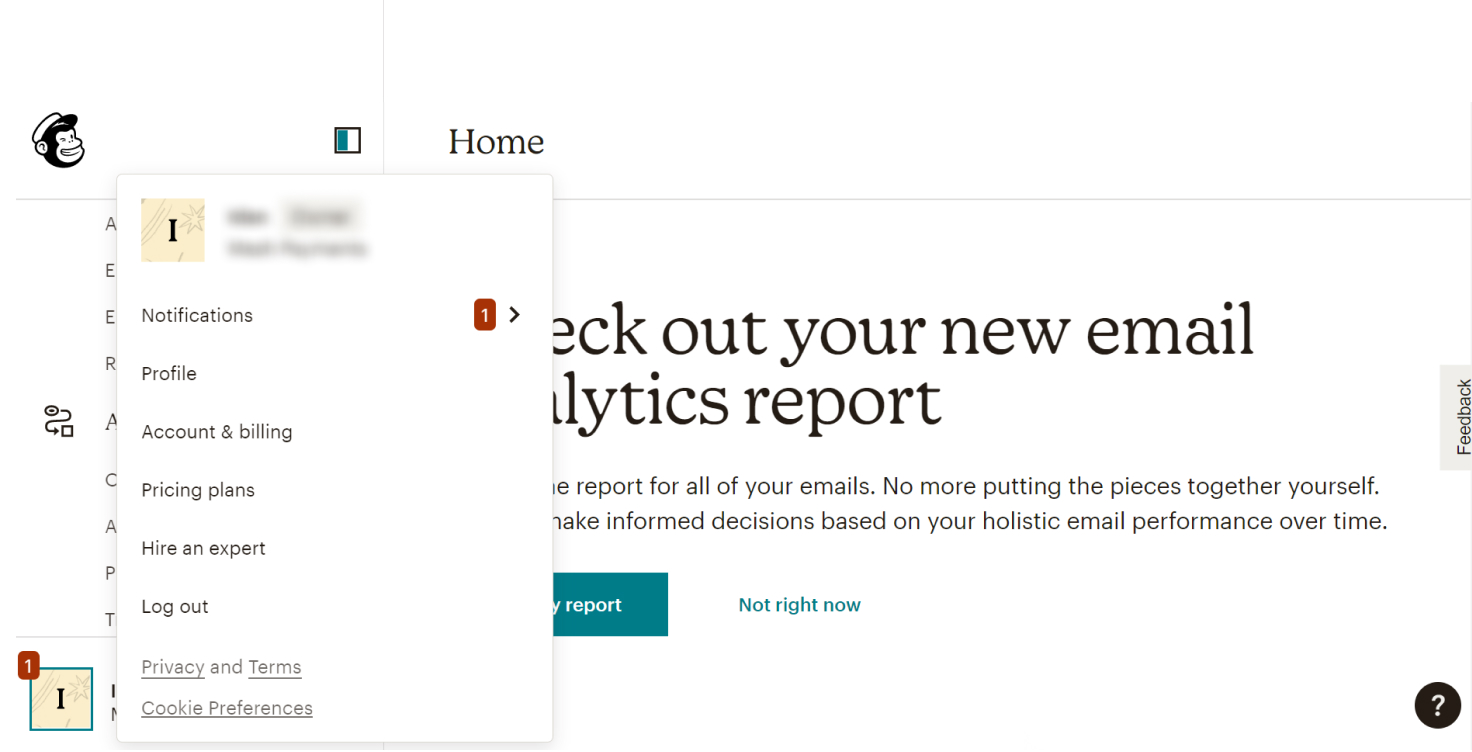Dismiss with Not right now
Image resolution: width=1472 pixels, height=752 pixels.
click(x=799, y=605)
